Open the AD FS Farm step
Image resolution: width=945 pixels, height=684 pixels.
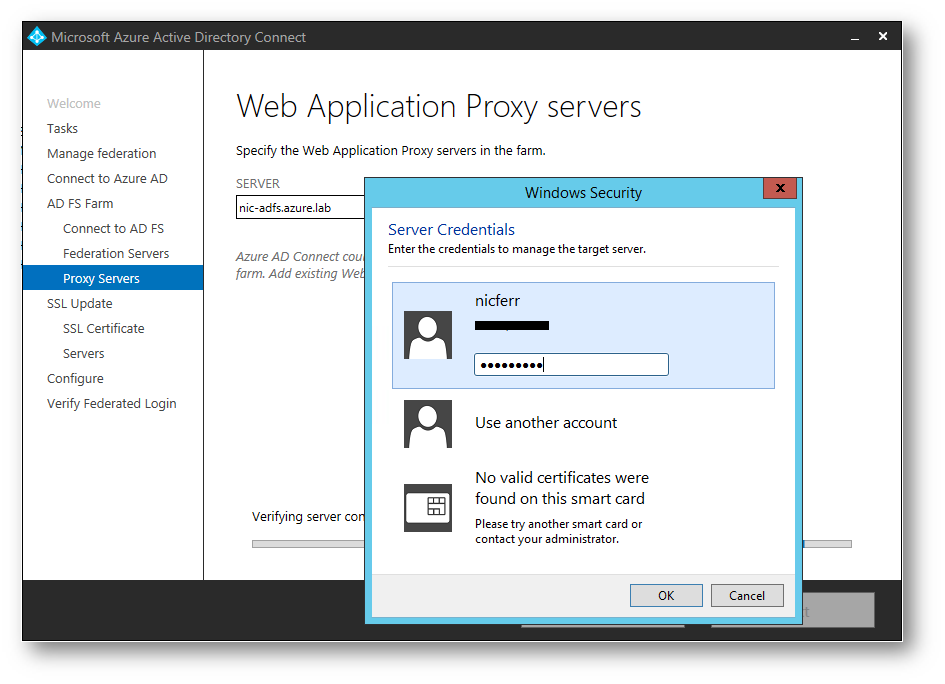click(80, 204)
